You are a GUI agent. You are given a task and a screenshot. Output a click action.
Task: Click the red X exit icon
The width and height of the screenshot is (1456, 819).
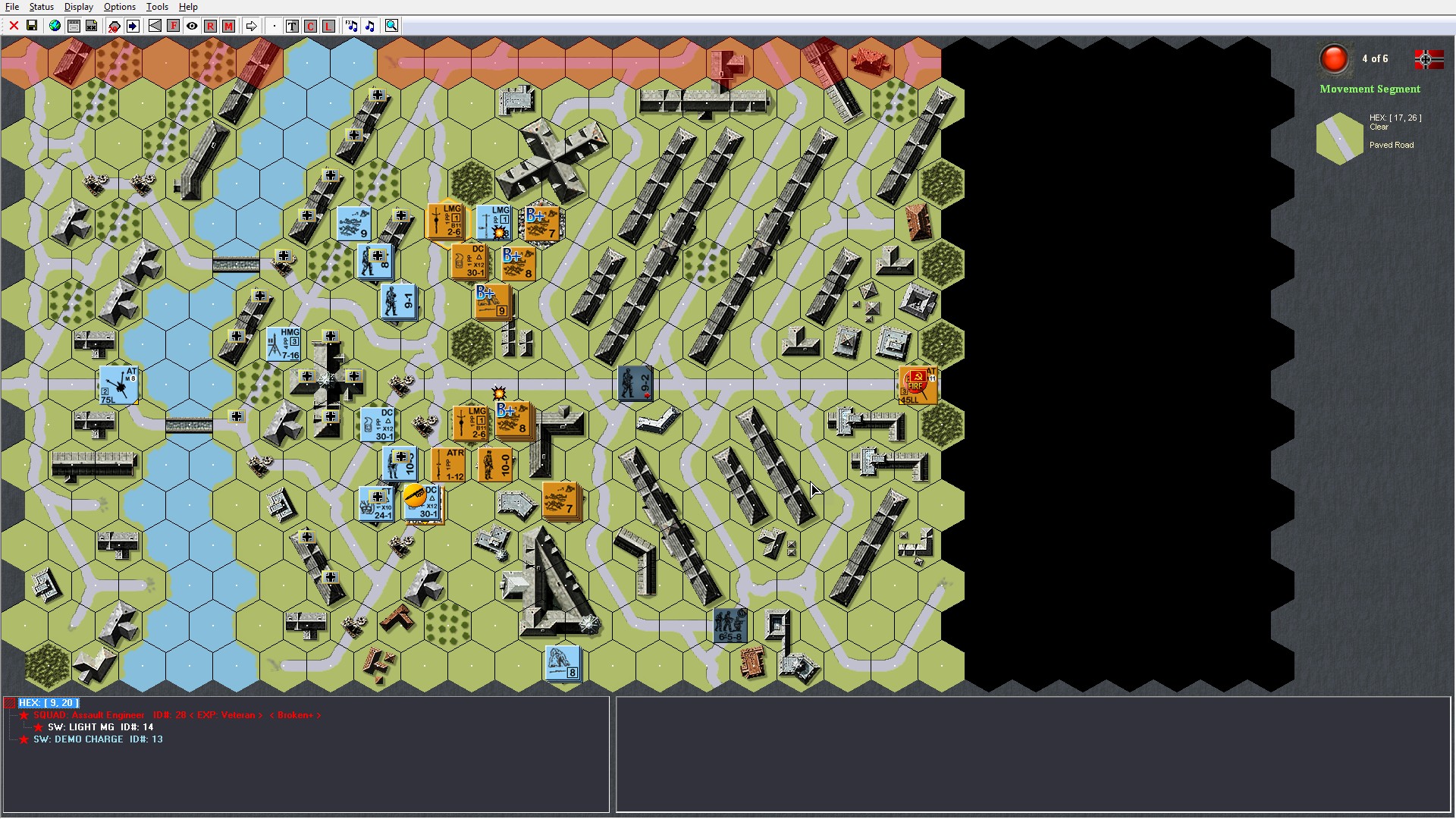tap(14, 26)
